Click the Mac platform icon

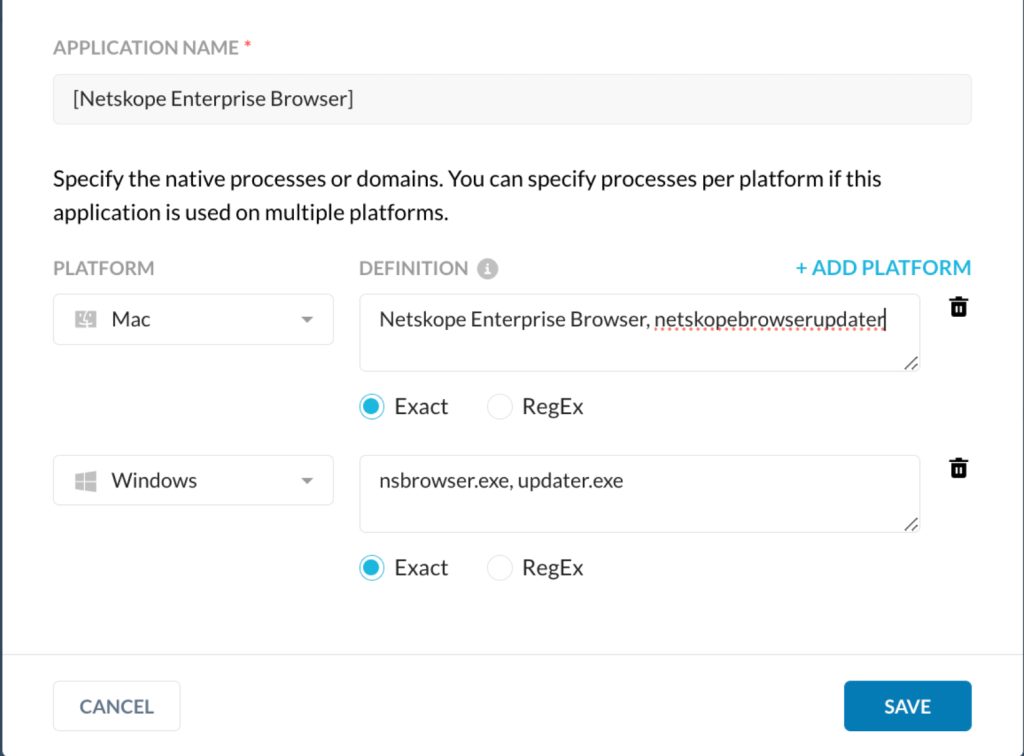click(86, 319)
